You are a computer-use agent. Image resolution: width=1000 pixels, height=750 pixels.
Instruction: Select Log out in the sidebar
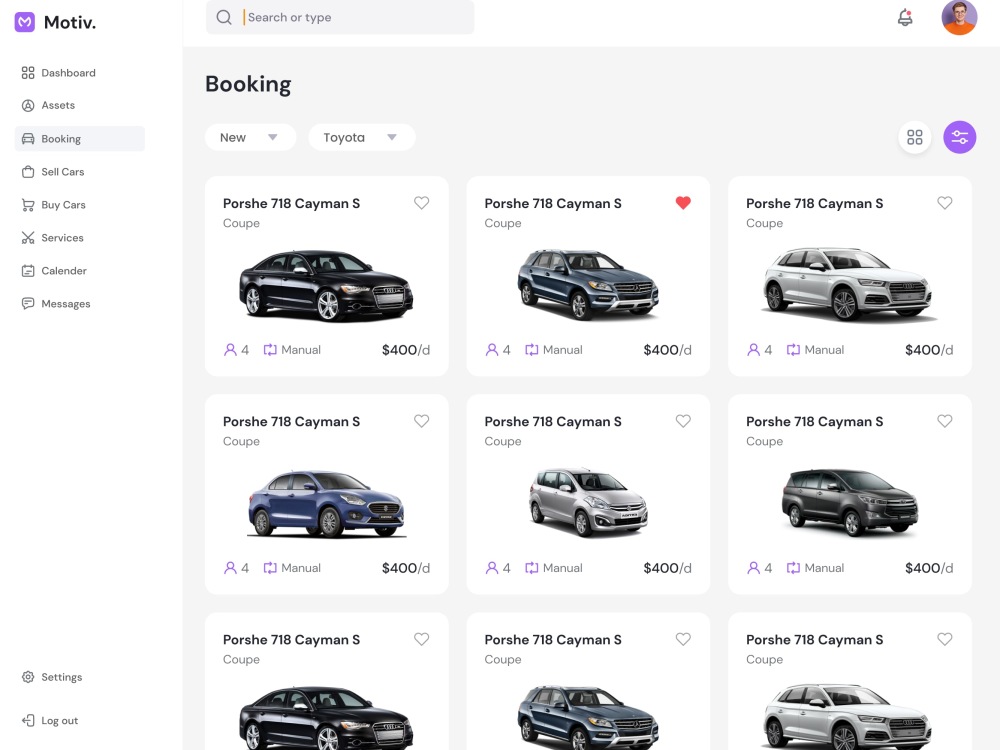point(50,721)
